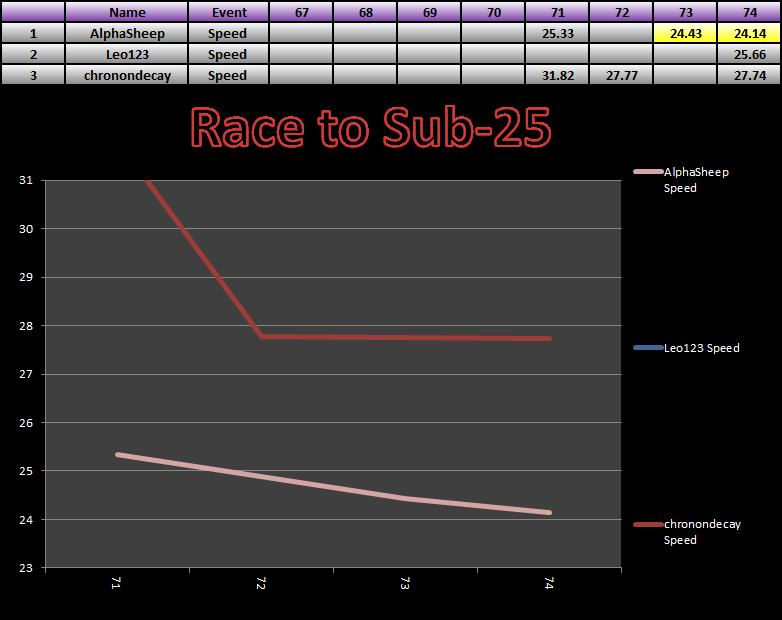Image resolution: width=782 pixels, height=620 pixels.
Task: Select the cell with value 27.77
Action: tap(621, 75)
